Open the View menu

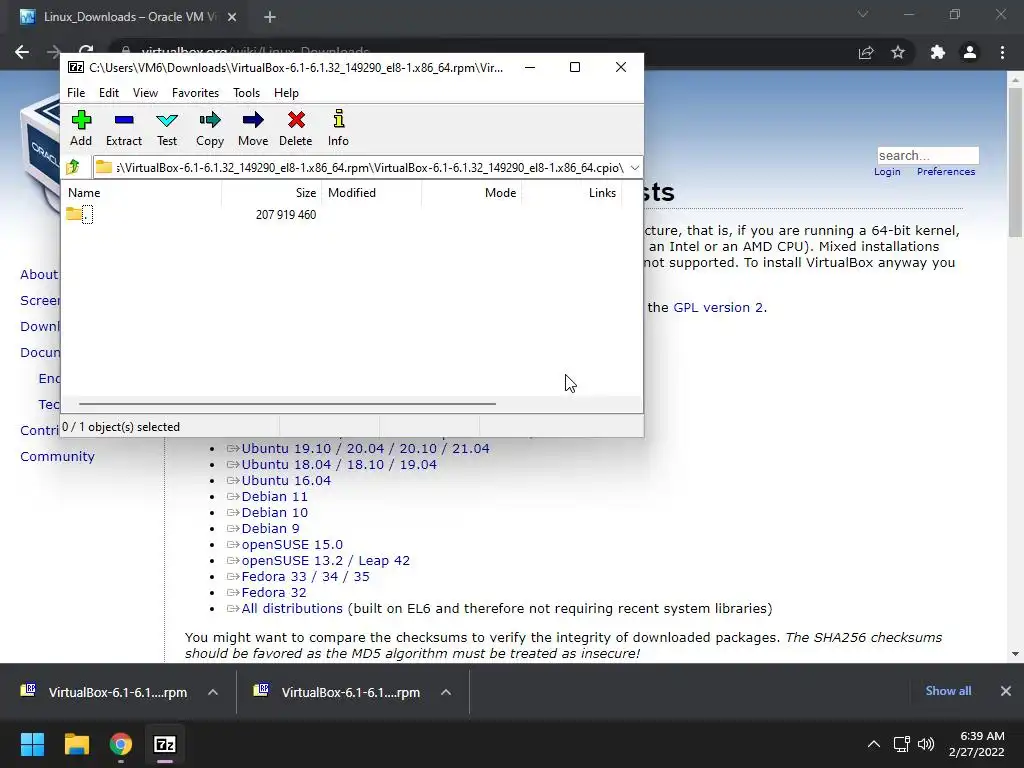[x=145, y=93]
